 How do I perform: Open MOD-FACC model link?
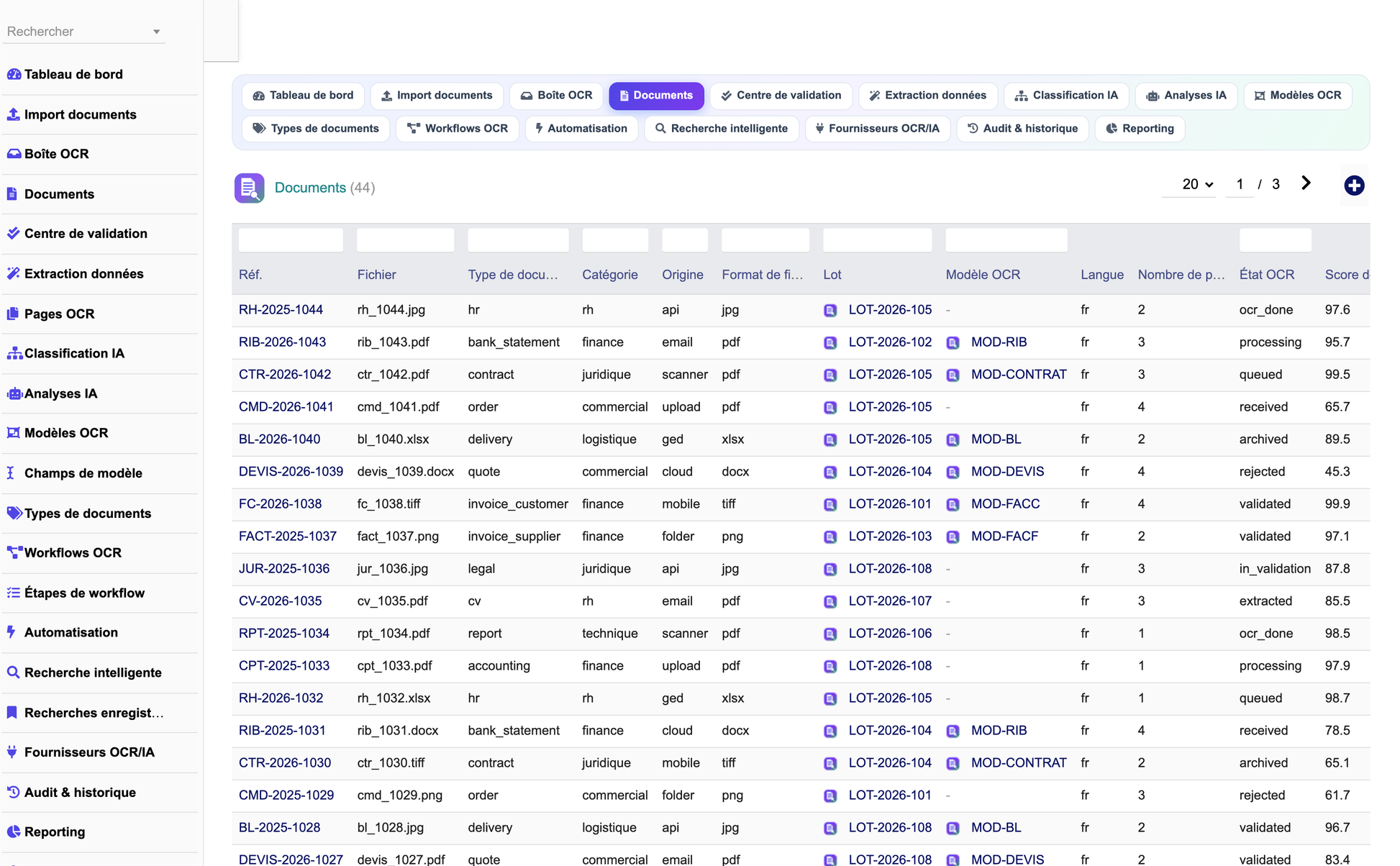[1005, 504]
